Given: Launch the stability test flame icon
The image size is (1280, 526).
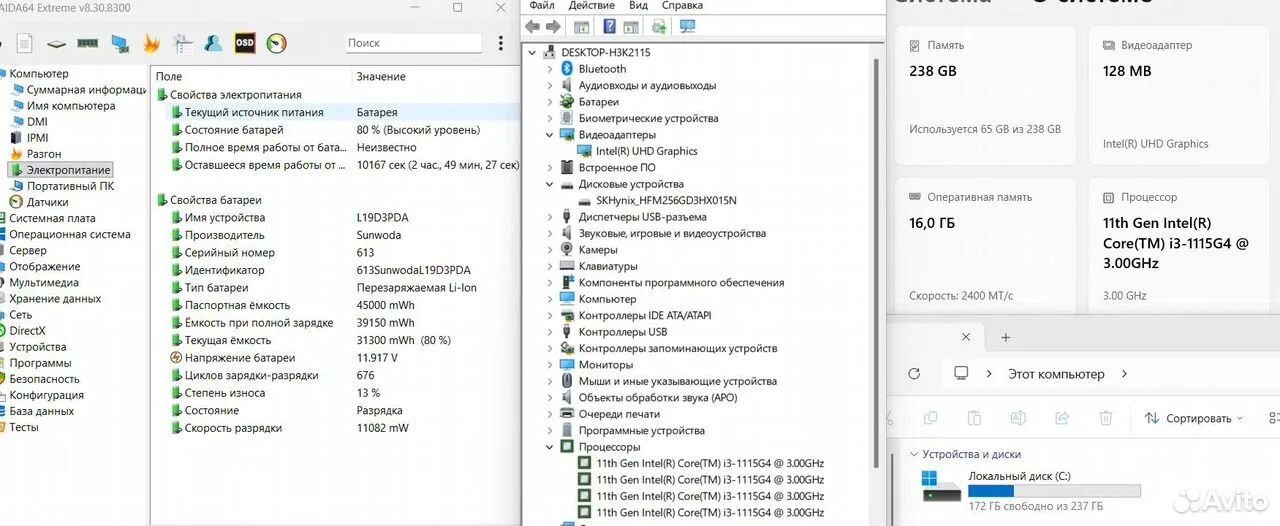Looking at the screenshot, I should [x=152, y=43].
